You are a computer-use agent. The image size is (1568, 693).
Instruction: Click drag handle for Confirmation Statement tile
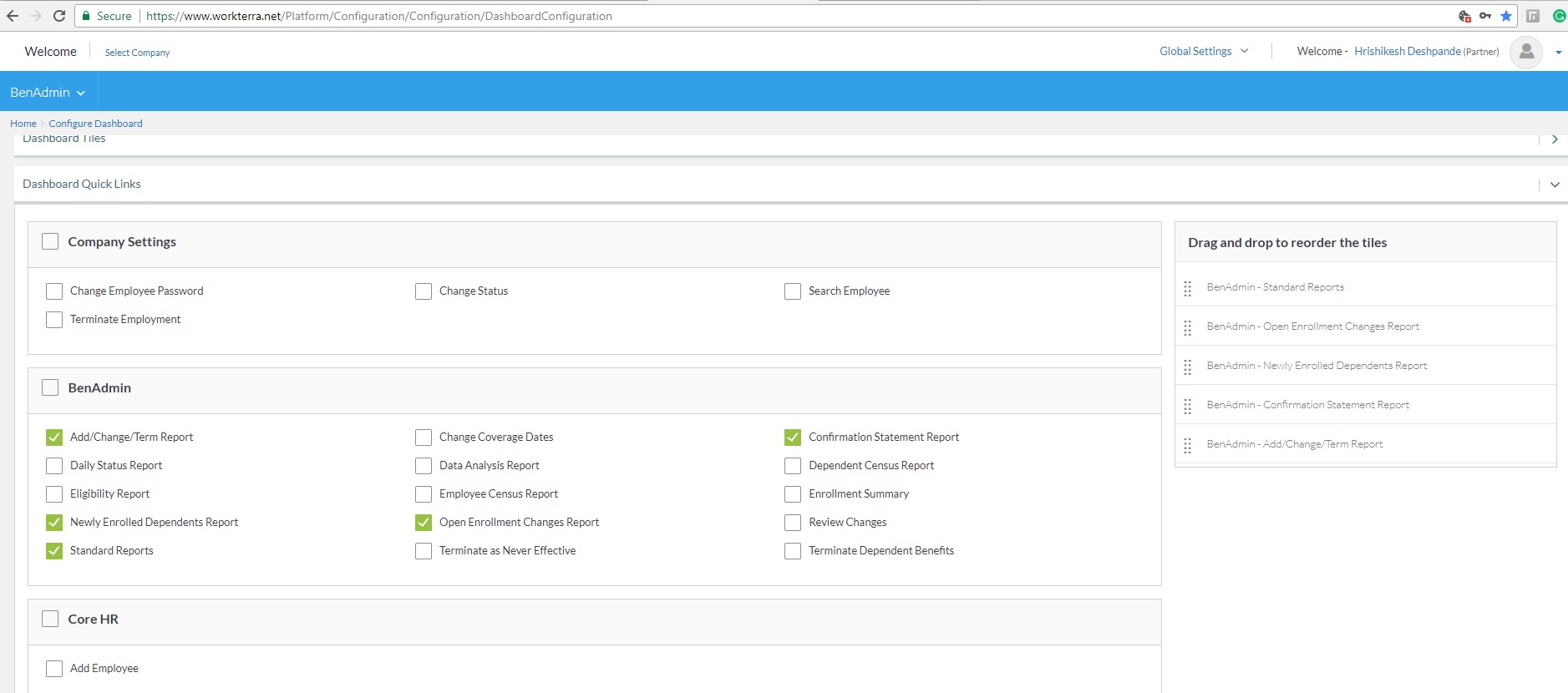(1188, 406)
